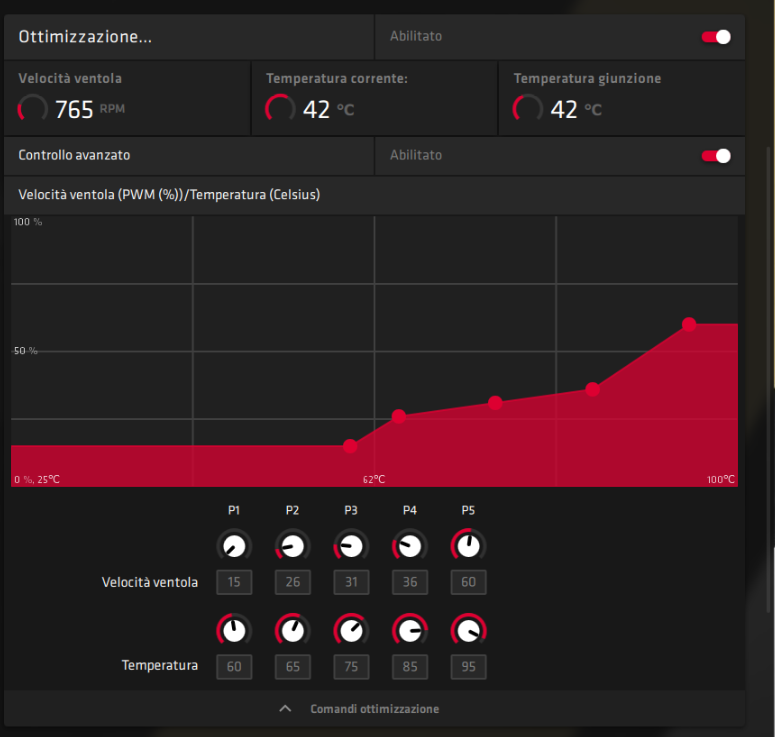This screenshot has width=775, height=737.
Task: Click the Temperatura corrente 42 °C value
Action: (x=329, y=109)
